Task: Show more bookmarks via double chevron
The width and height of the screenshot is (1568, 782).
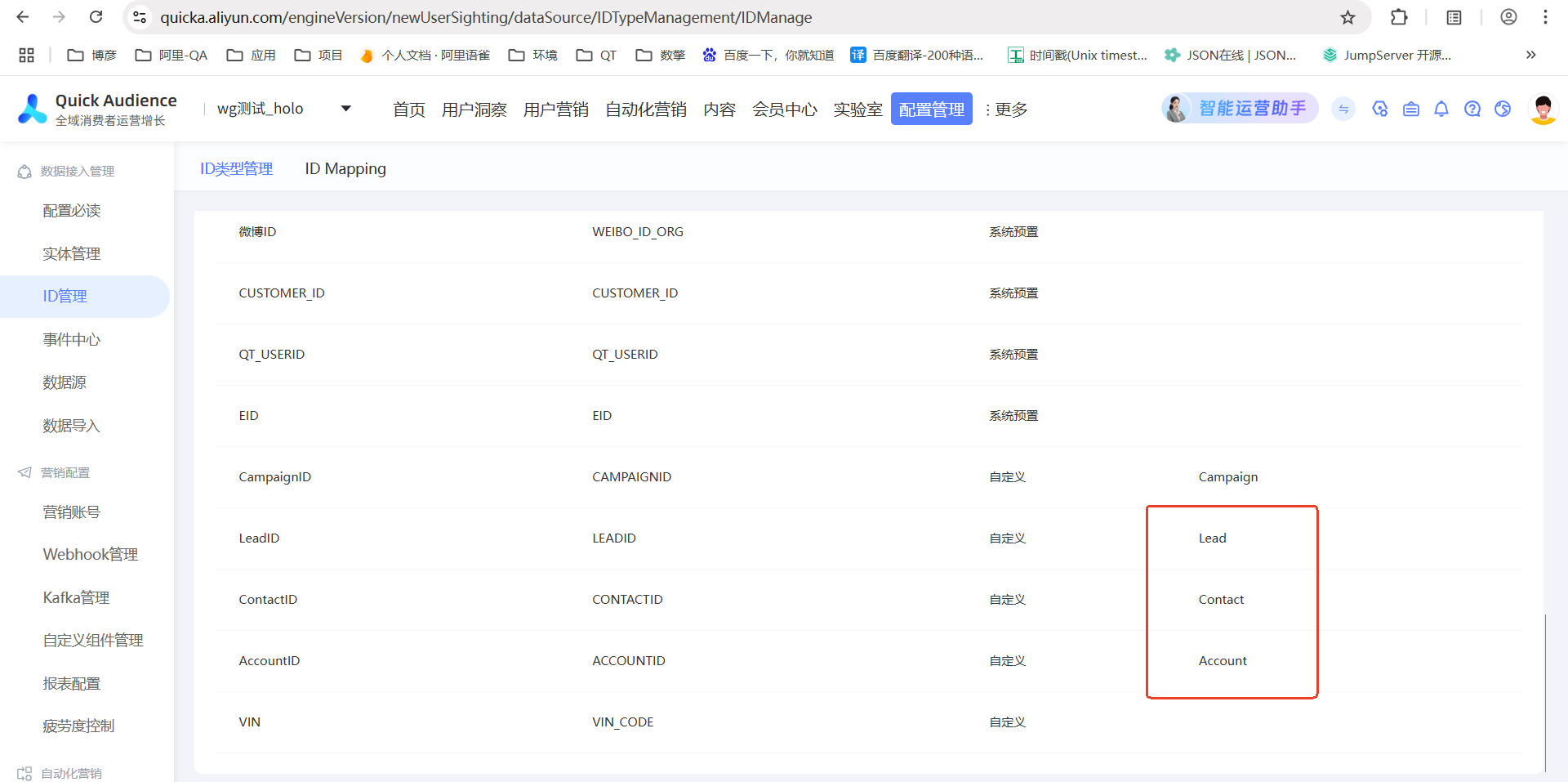Action: 1531,55
